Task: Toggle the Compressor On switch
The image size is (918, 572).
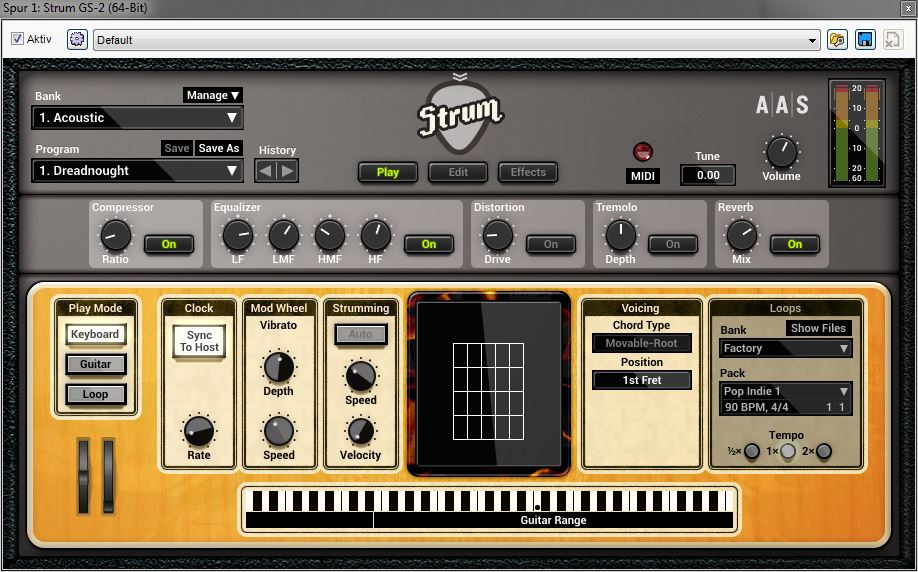Action: click(x=169, y=244)
